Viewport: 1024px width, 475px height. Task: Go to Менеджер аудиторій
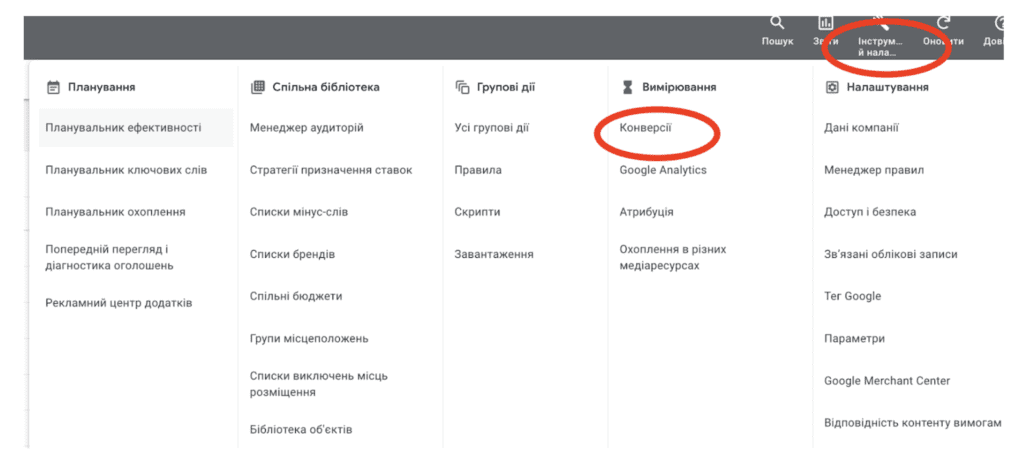pyautogui.click(x=306, y=127)
